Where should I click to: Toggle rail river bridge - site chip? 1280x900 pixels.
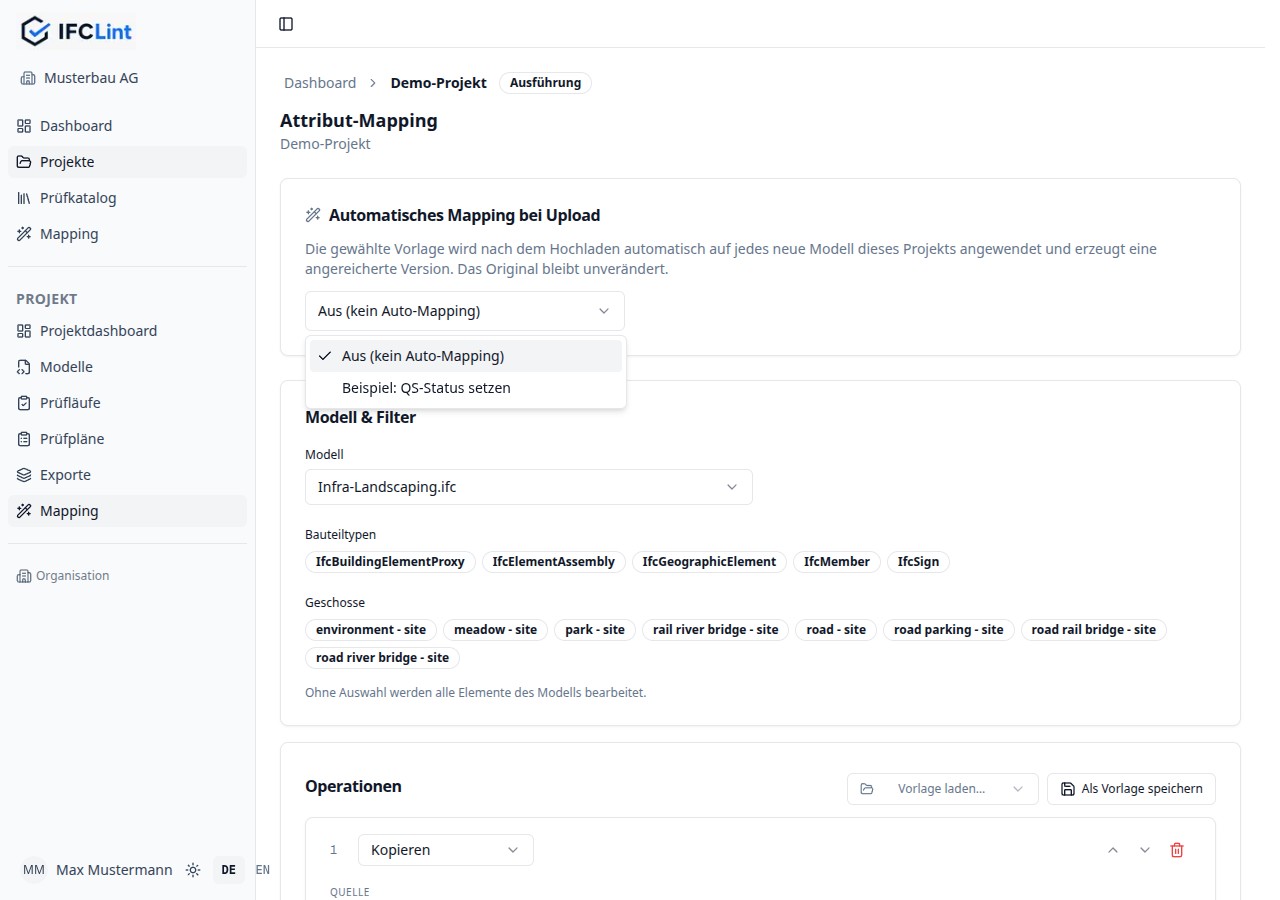click(716, 630)
